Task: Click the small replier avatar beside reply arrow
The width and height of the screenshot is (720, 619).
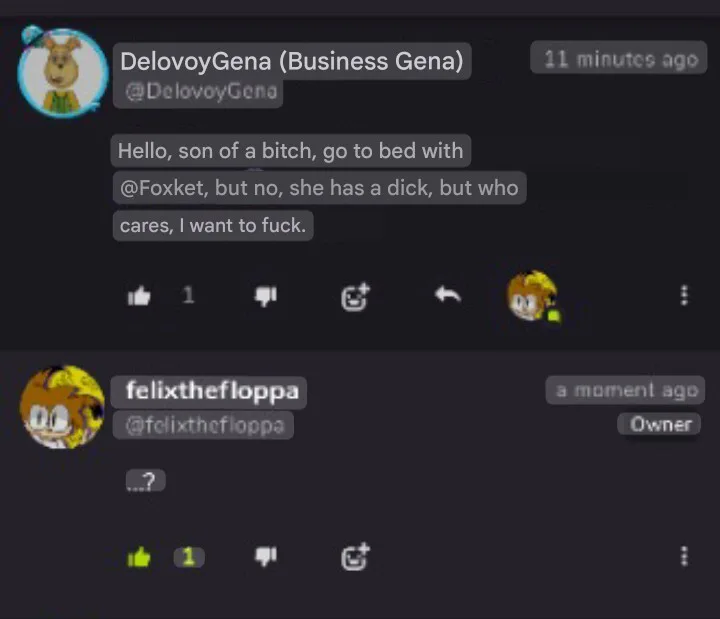Action: tap(534, 297)
